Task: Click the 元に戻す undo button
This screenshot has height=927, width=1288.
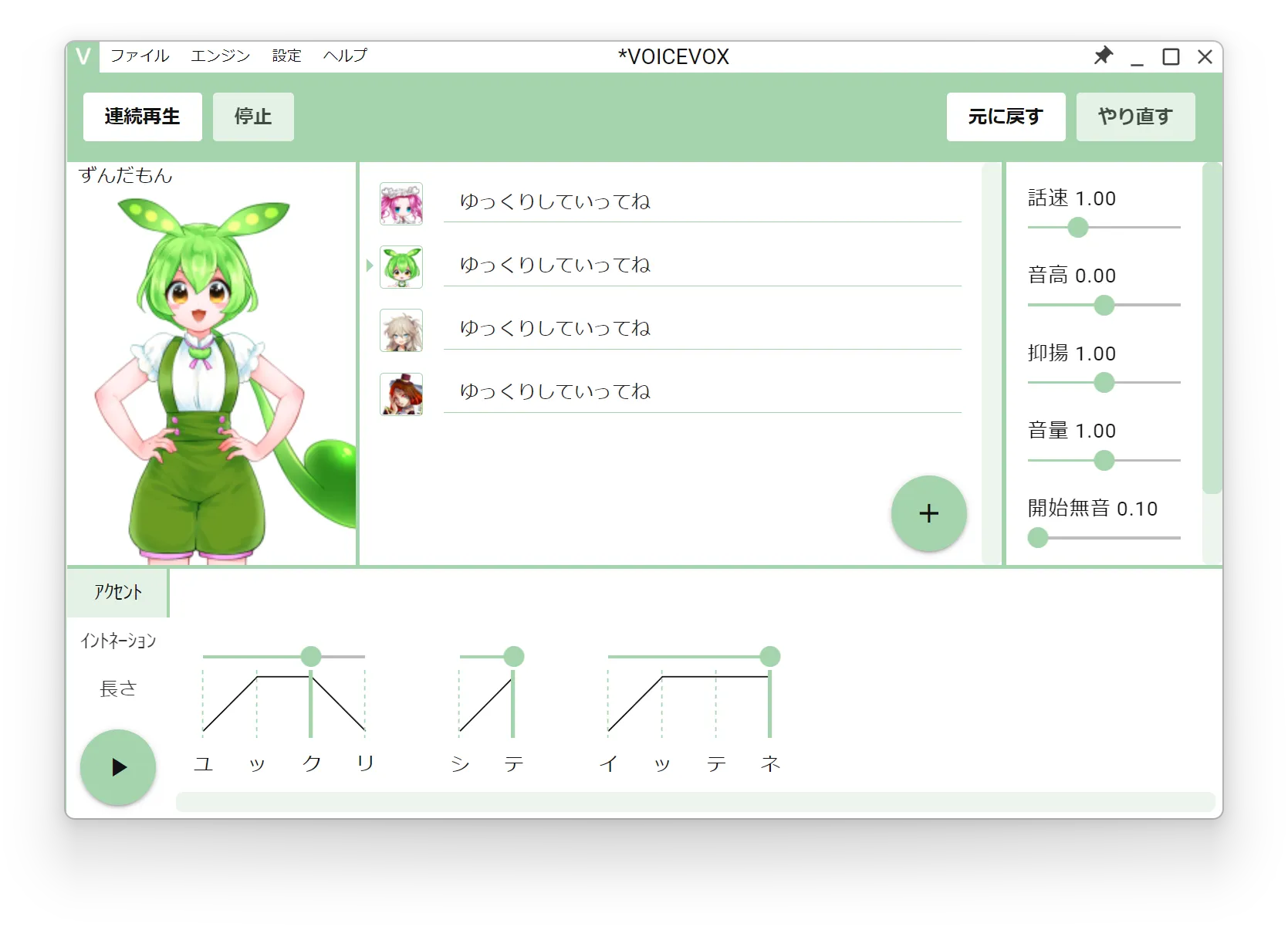Action: click(x=1006, y=117)
